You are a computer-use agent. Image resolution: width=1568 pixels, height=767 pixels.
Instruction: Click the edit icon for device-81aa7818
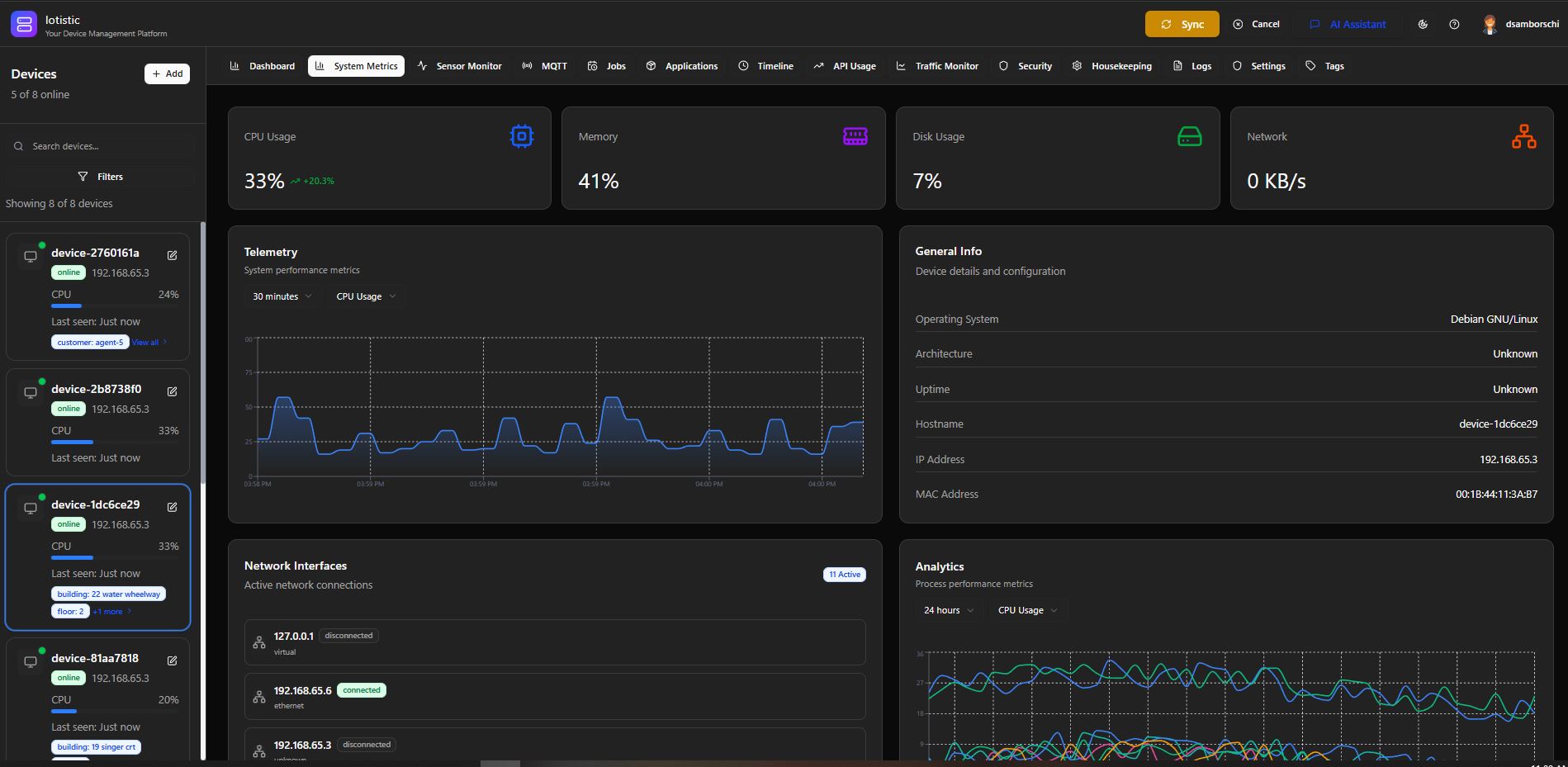tap(172, 660)
